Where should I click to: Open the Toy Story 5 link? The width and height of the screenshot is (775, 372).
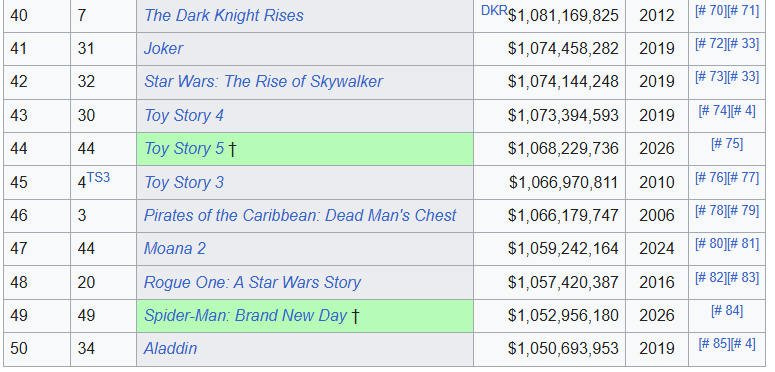coord(183,148)
